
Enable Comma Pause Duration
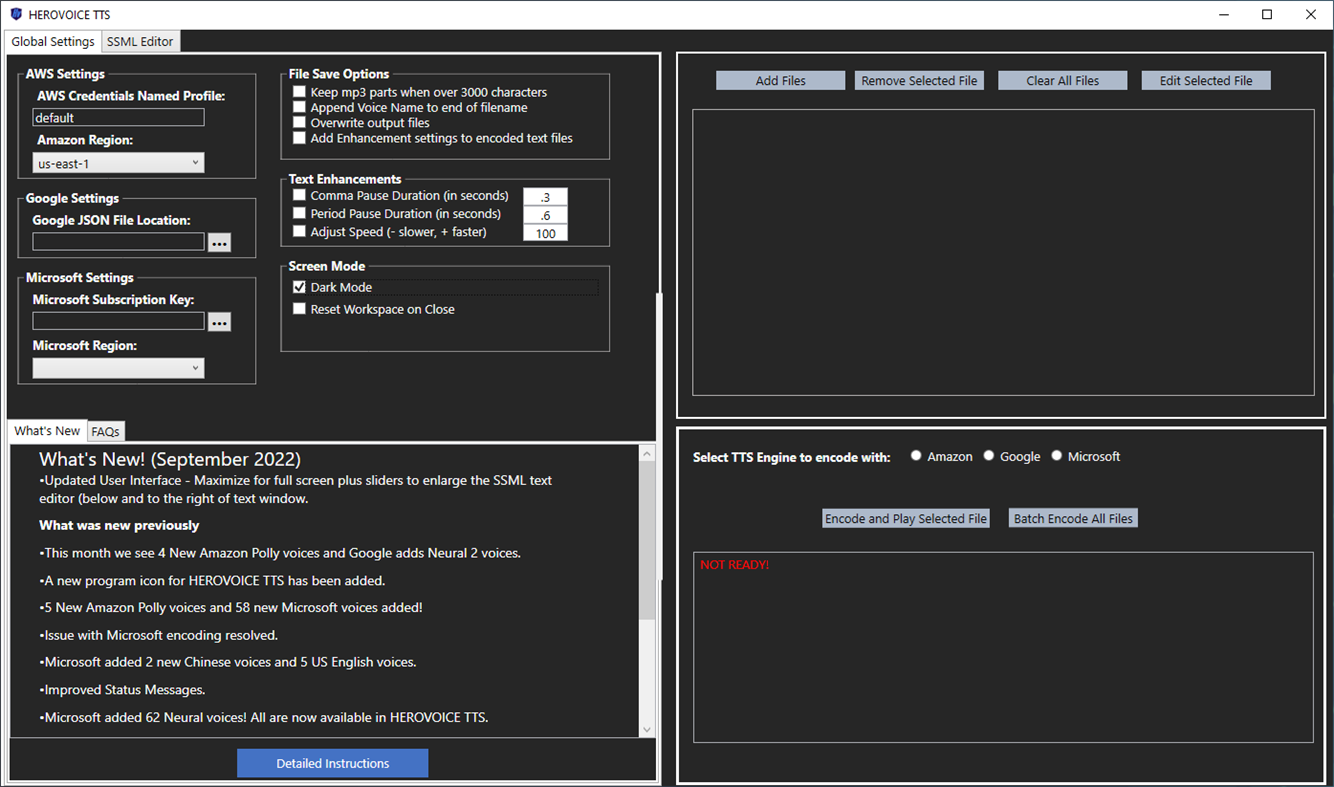point(299,195)
